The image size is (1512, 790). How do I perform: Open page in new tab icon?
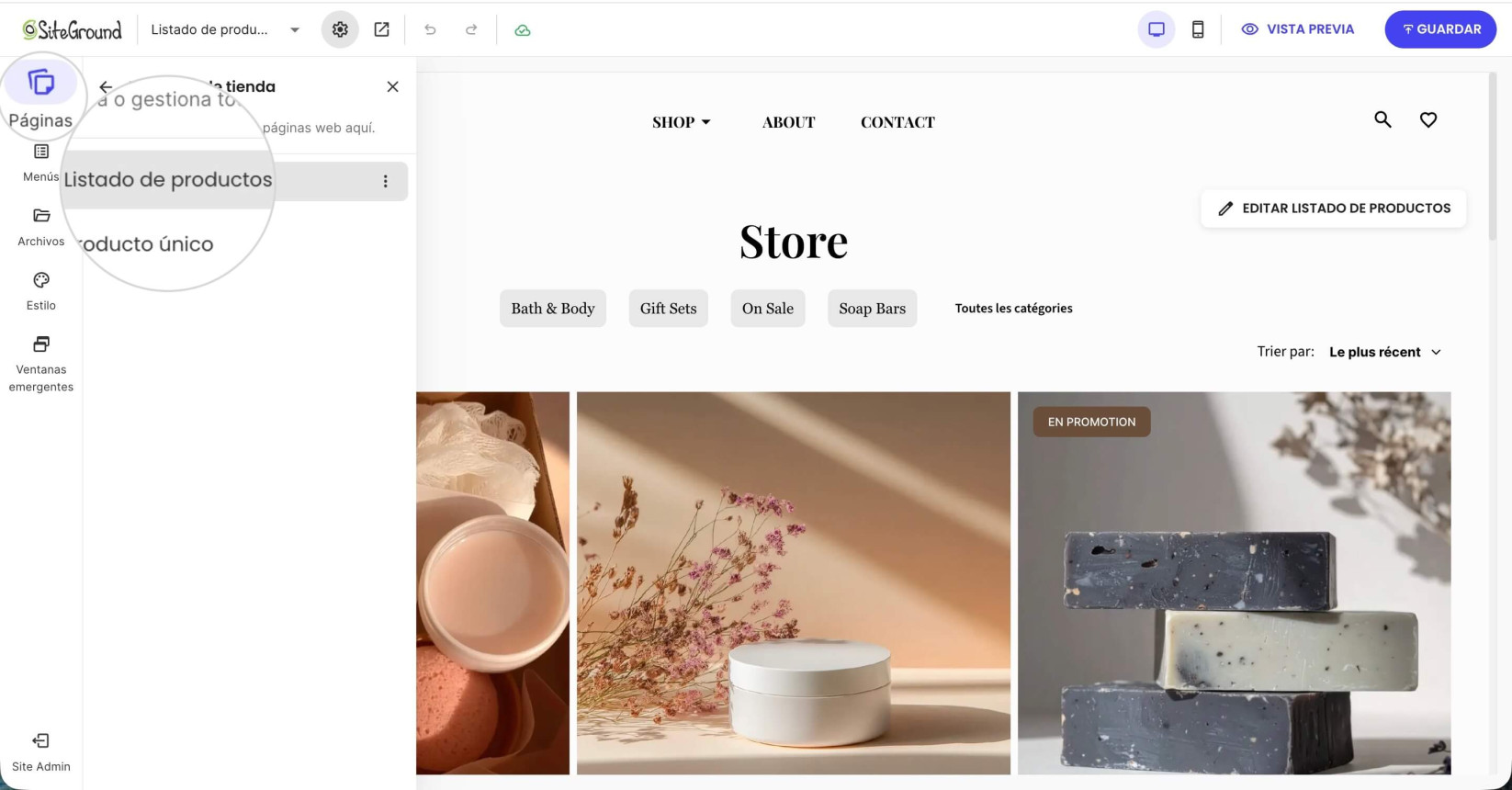[x=381, y=29]
